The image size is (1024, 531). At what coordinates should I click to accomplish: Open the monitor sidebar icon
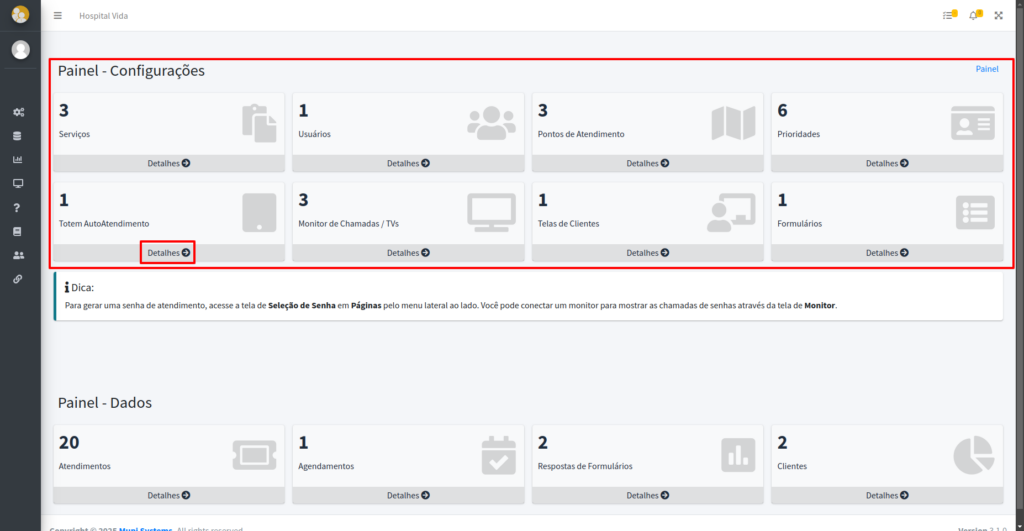18,184
